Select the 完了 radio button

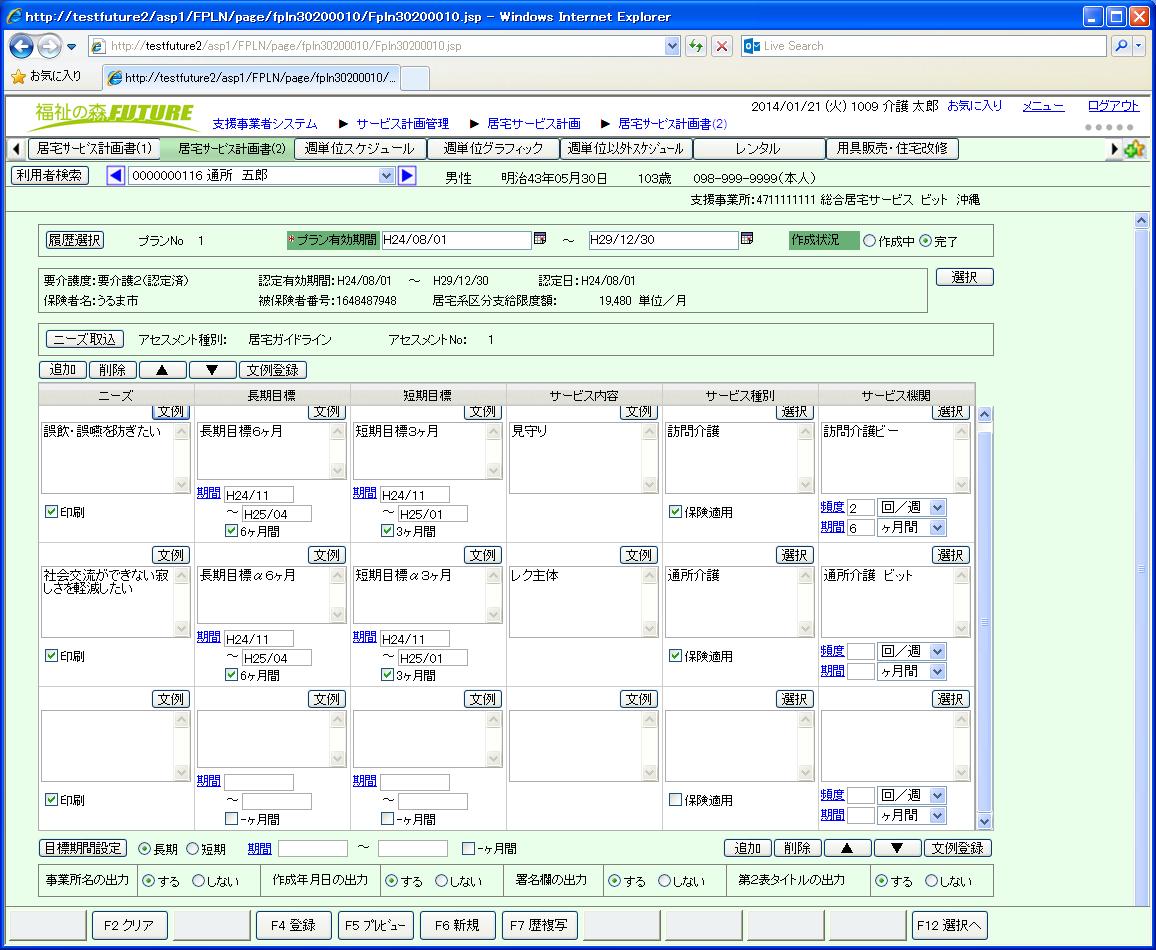pyautogui.click(x=925, y=241)
